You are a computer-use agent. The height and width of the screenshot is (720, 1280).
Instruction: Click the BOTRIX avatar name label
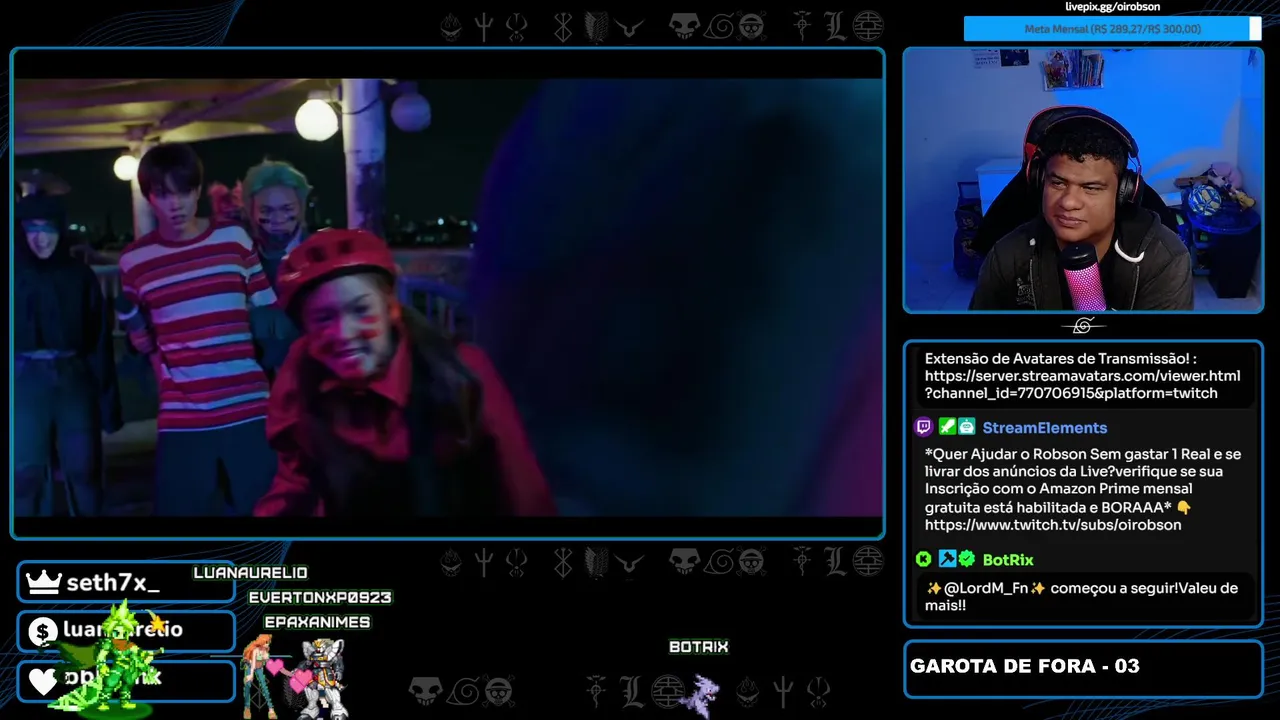pyautogui.click(x=699, y=647)
